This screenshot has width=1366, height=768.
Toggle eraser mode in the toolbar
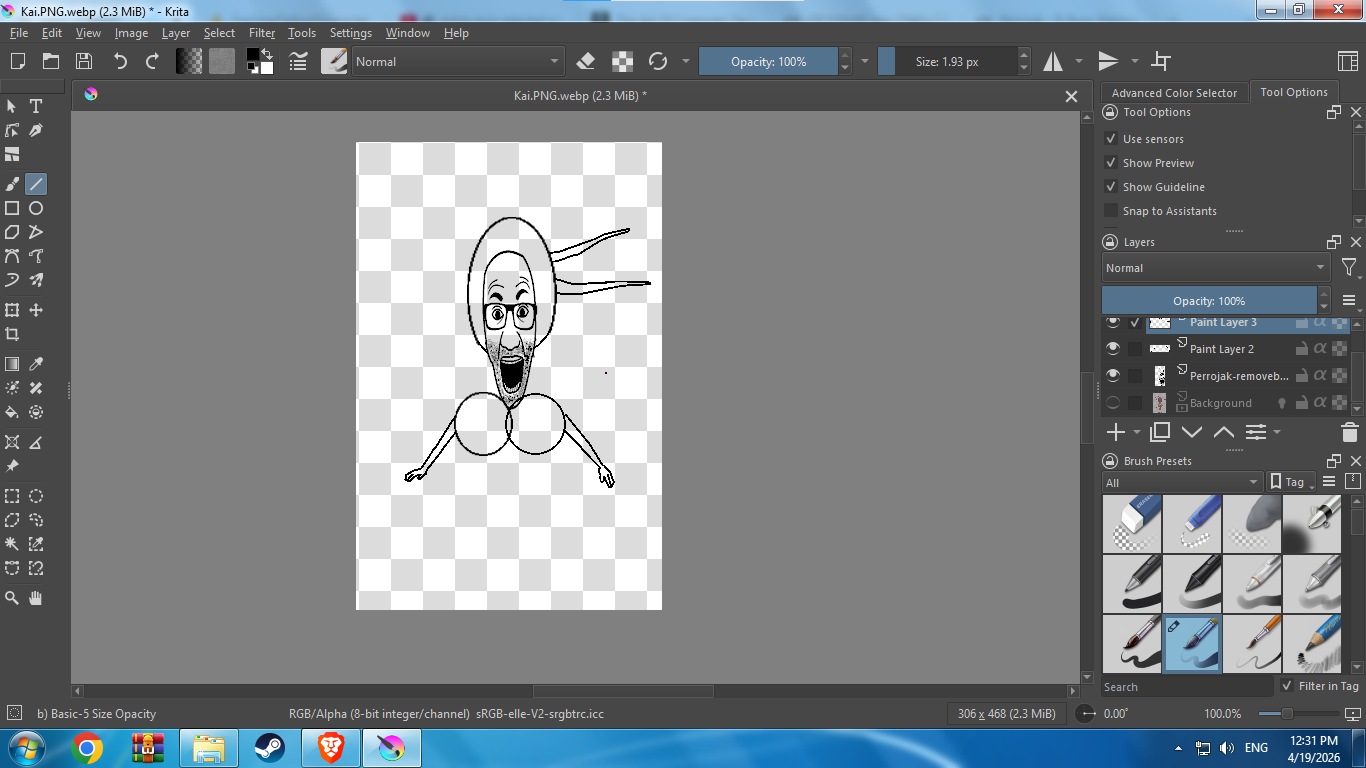pos(586,62)
